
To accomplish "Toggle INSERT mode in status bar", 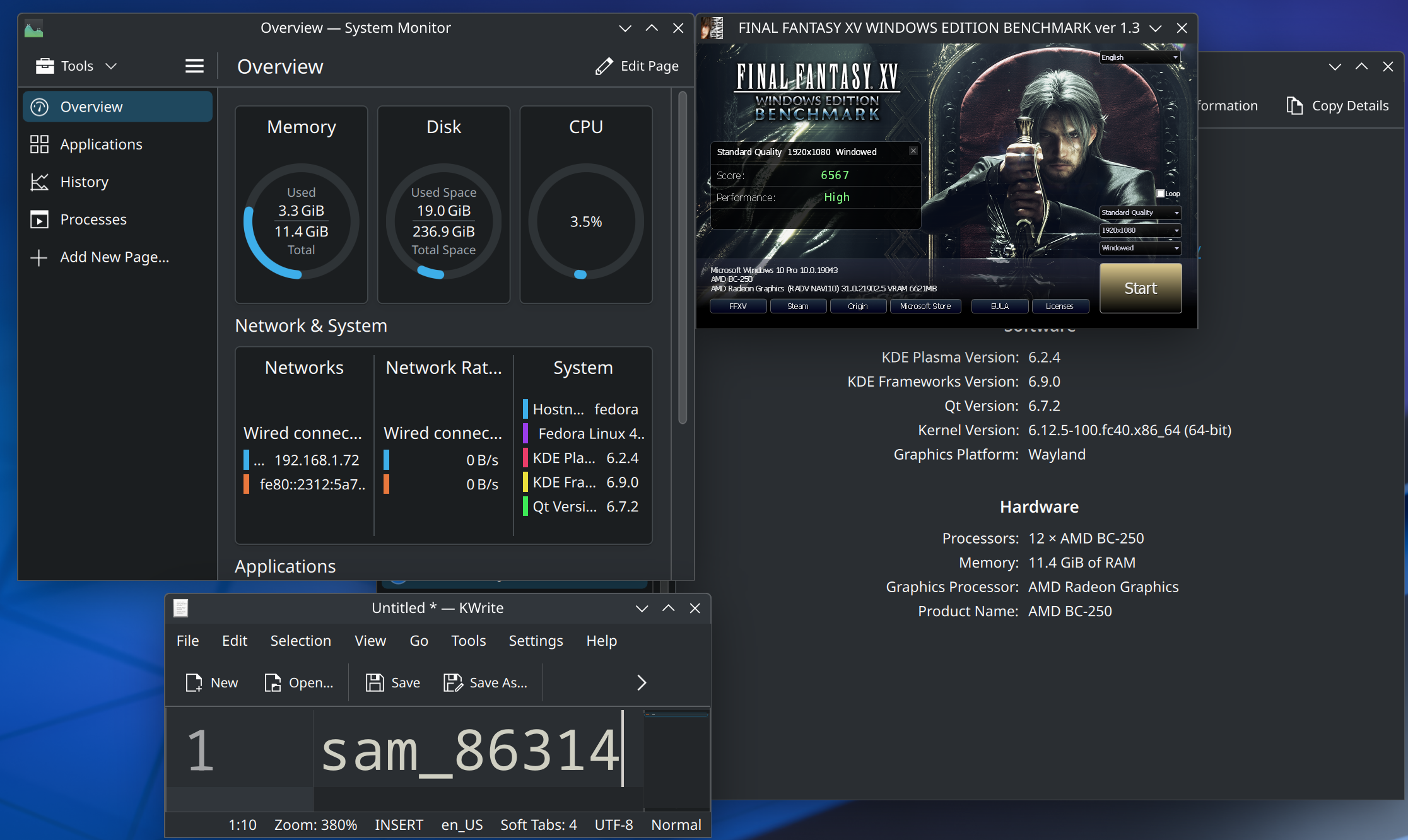I will point(399,825).
